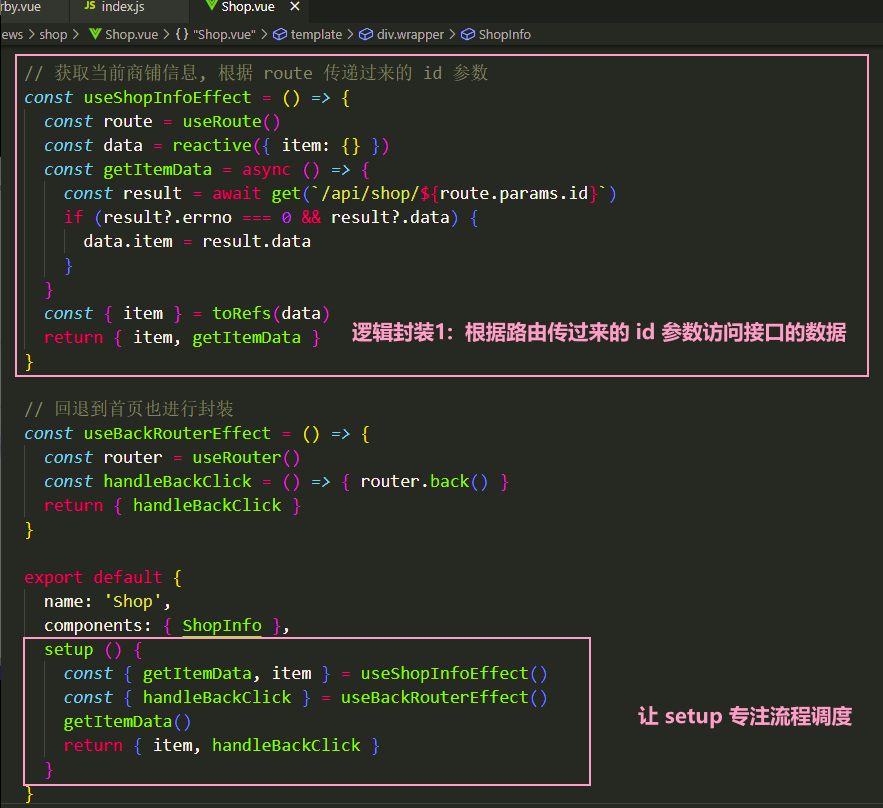
Task: Select the Shop.vue editor tab
Action: coord(248,7)
